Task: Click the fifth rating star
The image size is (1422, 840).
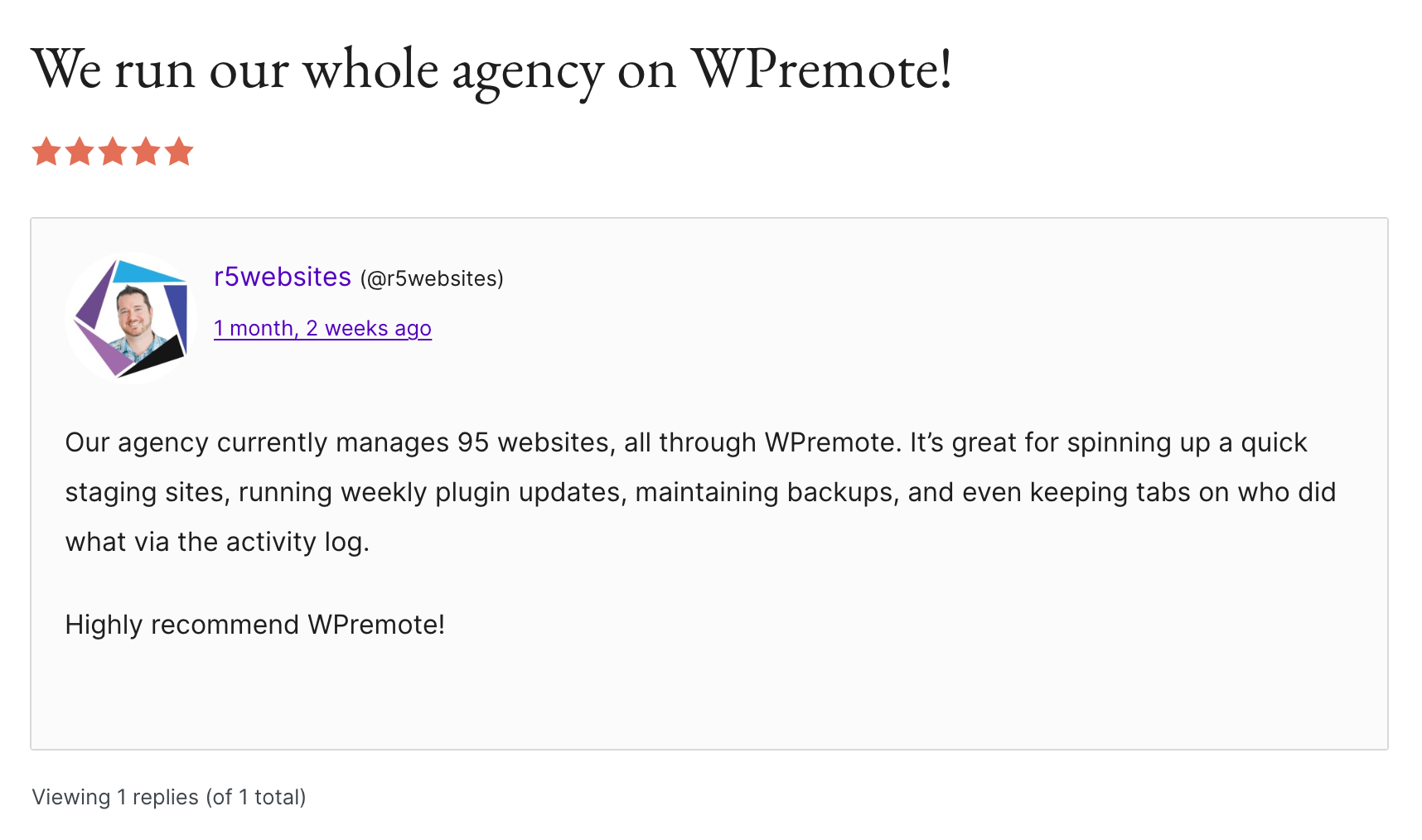Action: tap(179, 152)
